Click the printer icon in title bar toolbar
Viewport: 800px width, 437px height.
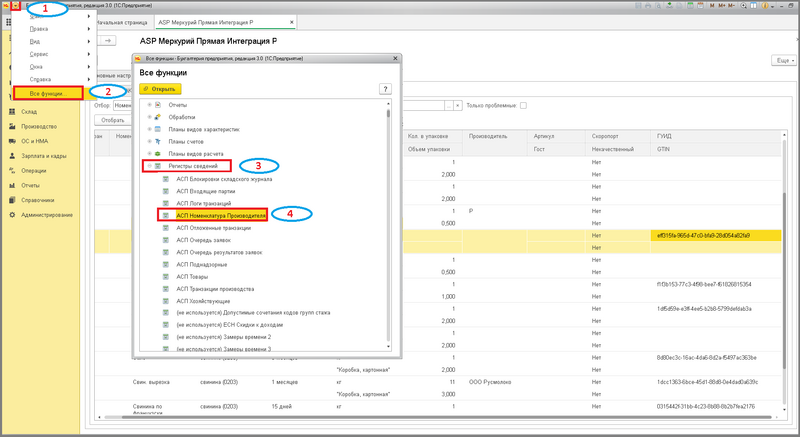point(648,6)
